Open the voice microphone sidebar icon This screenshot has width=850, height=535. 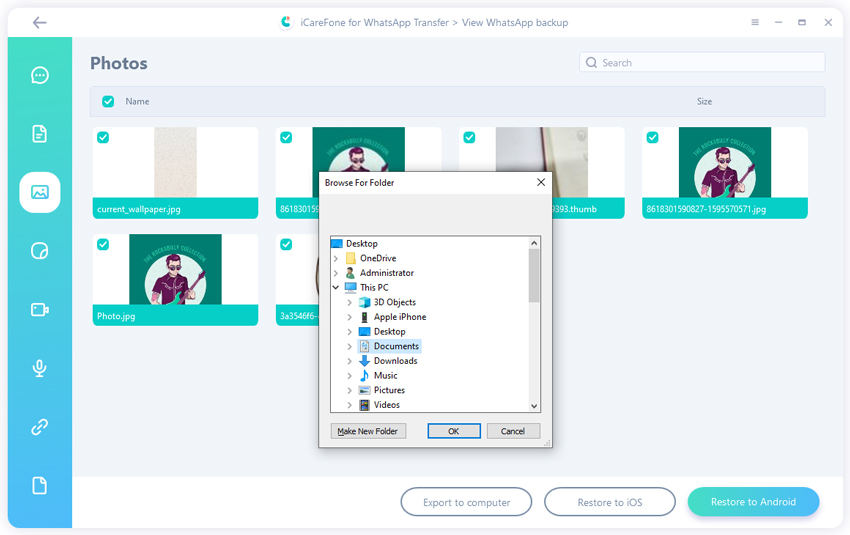[40, 368]
